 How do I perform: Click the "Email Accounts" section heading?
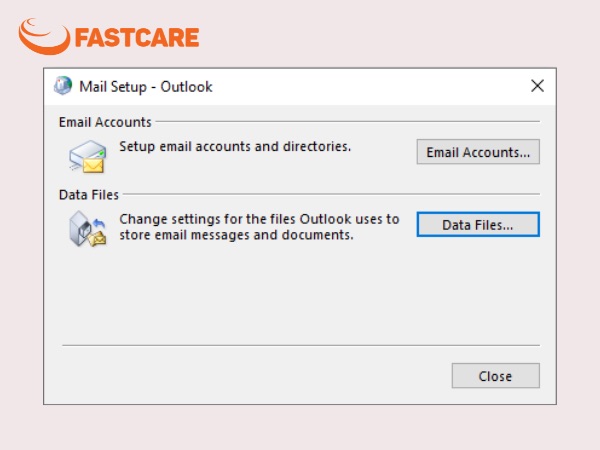click(x=105, y=122)
